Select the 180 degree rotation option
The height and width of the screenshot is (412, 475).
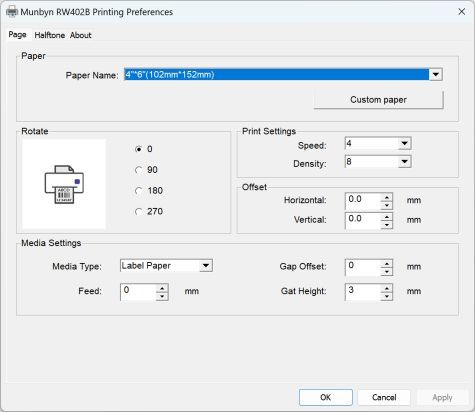click(x=149, y=191)
